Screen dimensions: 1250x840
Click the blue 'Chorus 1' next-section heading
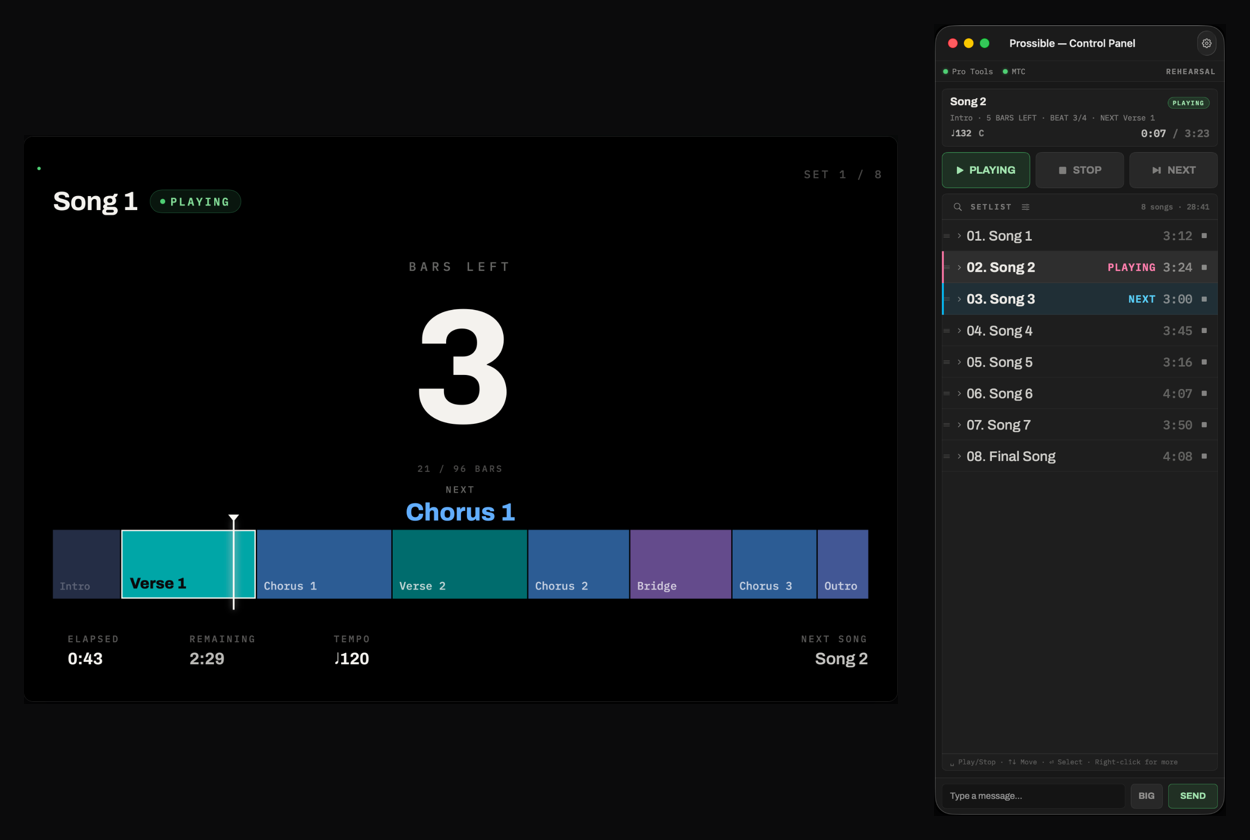point(460,512)
